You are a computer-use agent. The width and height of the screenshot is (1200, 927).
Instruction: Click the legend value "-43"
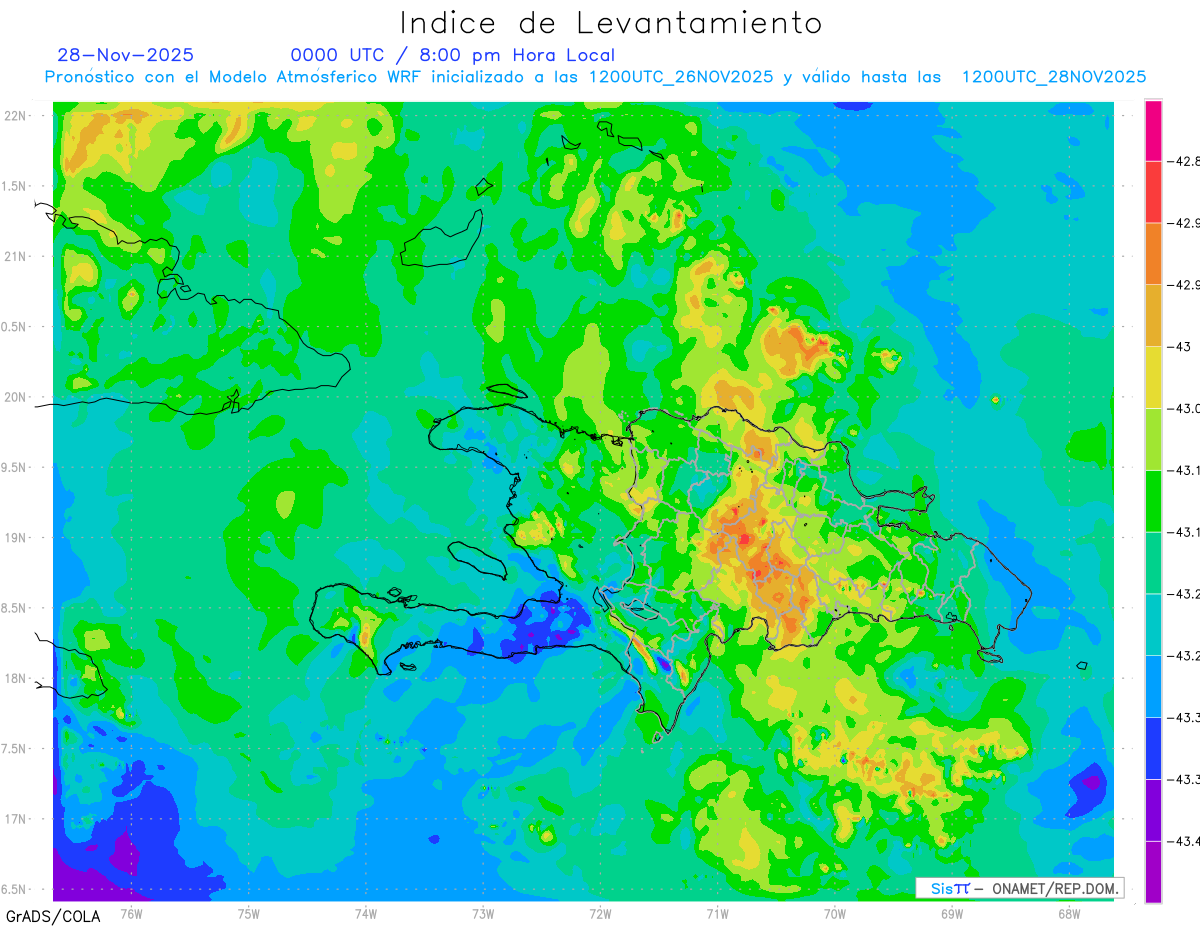(x=1180, y=346)
